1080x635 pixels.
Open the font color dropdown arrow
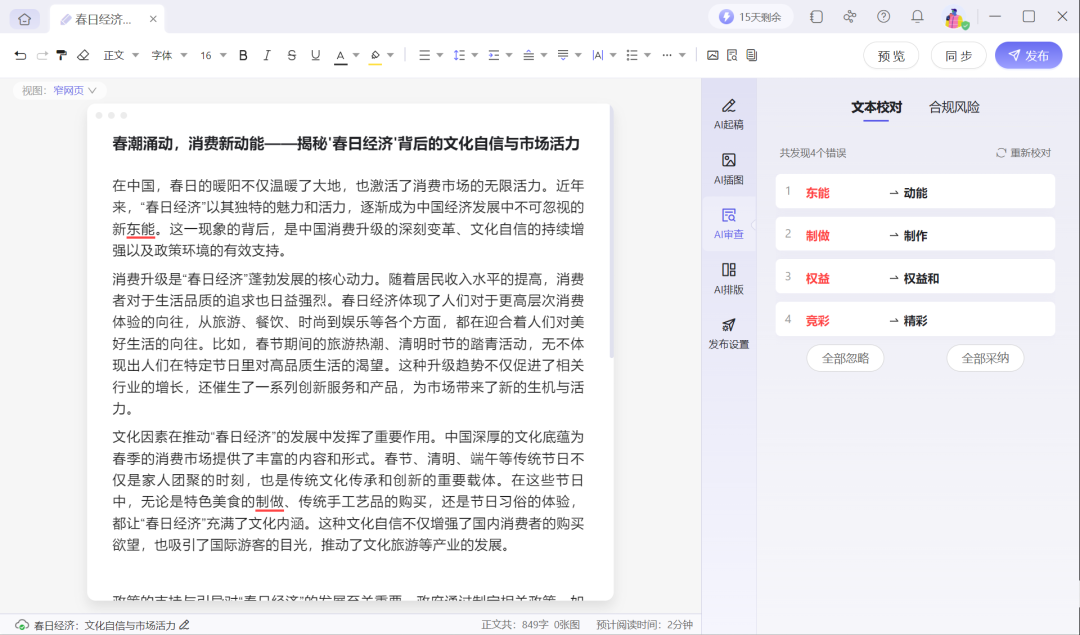(x=356, y=55)
